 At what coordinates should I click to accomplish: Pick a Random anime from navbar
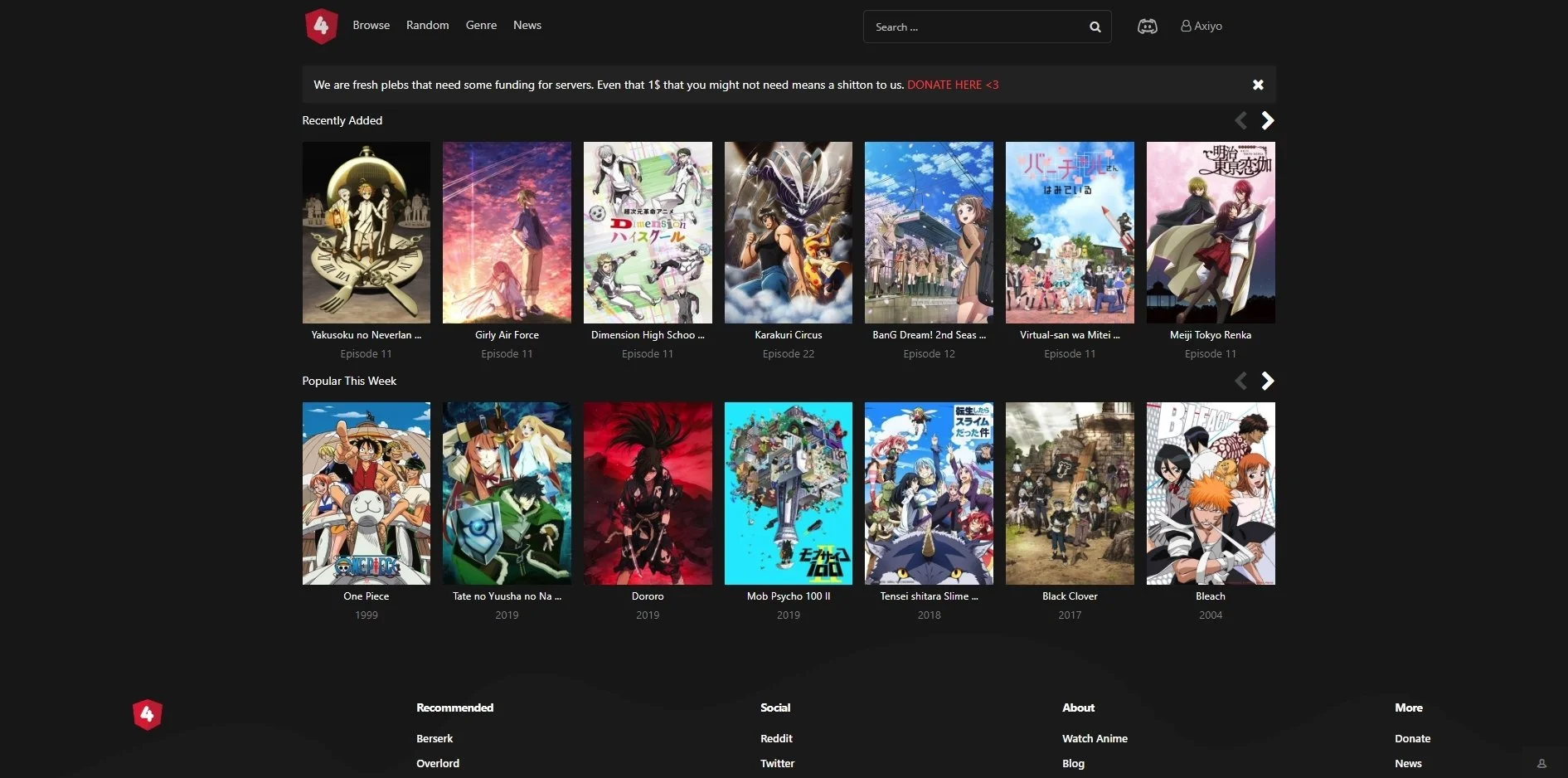(x=427, y=26)
